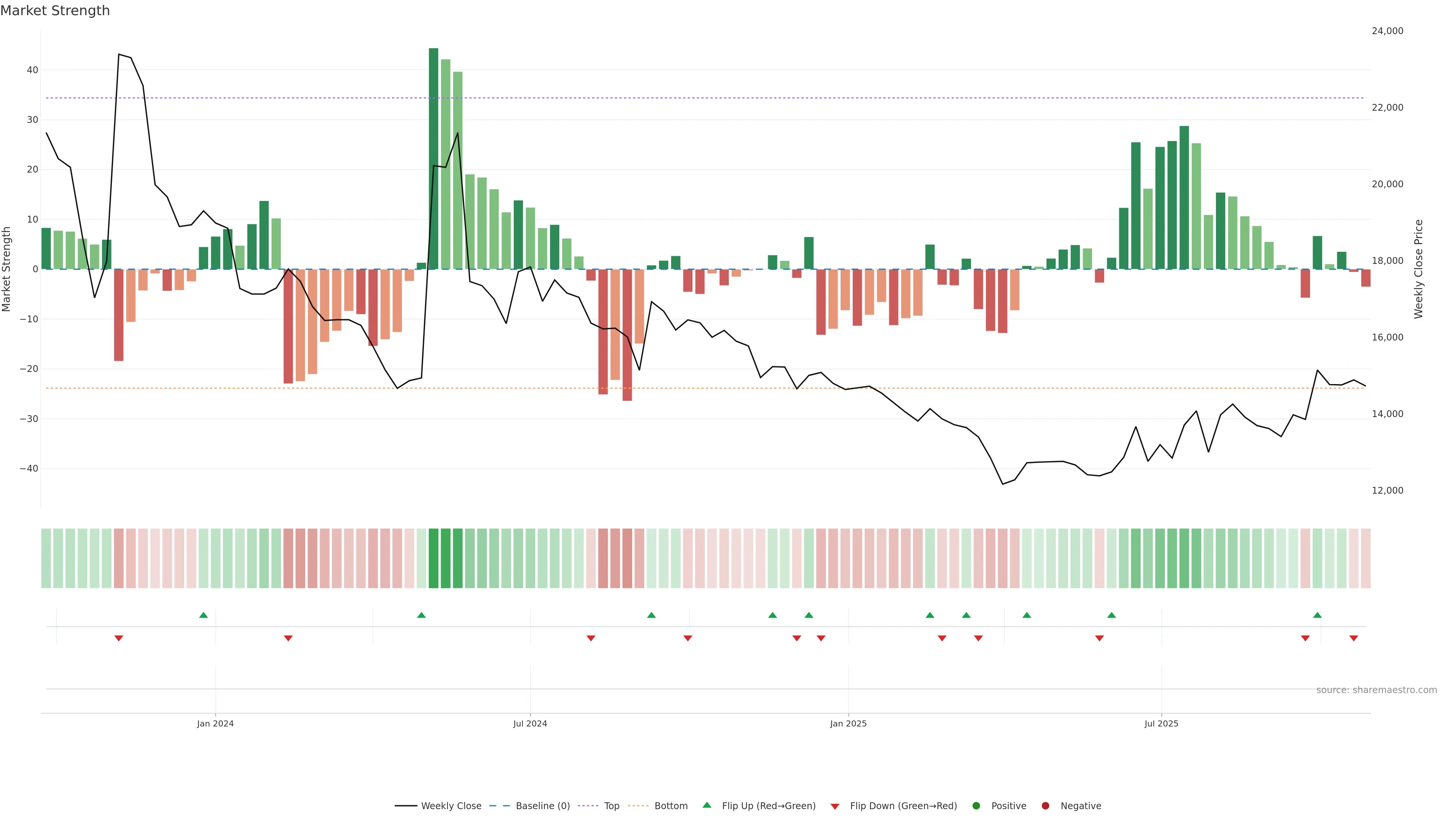Image resolution: width=1456 pixels, height=819 pixels.
Task: Click the first red flip-down marker before Jan 2024
Action: pos(119,638)
